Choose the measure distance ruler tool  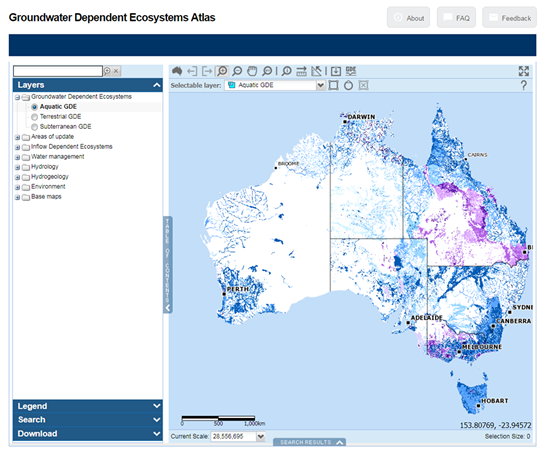coord(301,71)
